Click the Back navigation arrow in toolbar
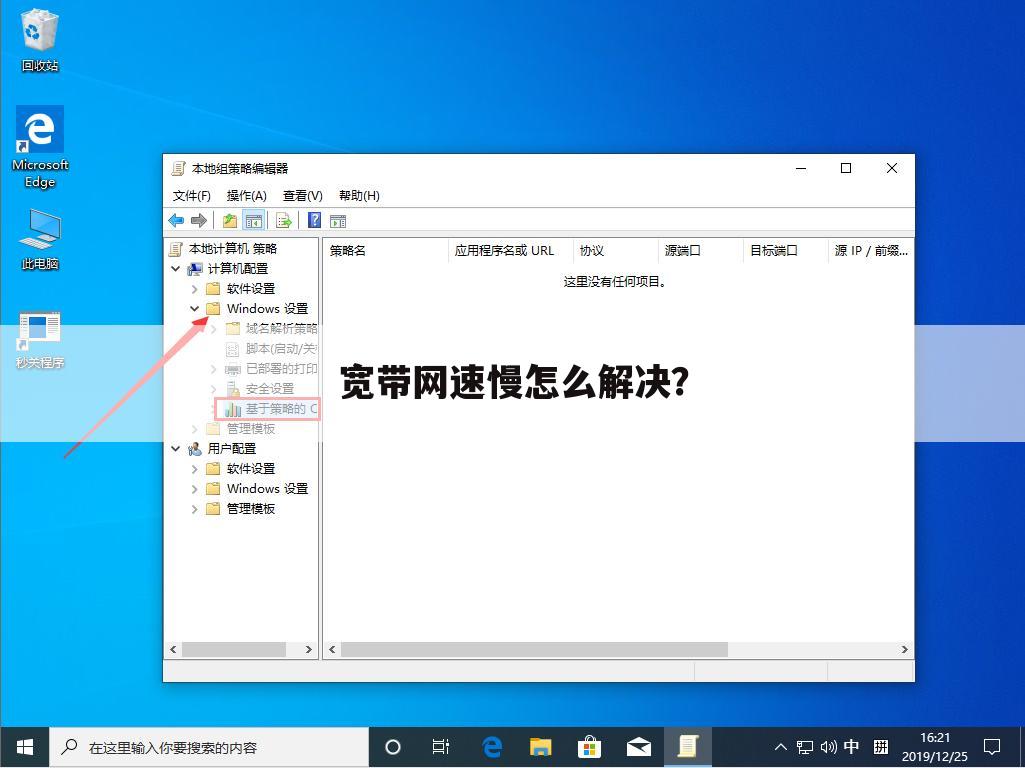1025x768 pixels. (x=176, y=220)
